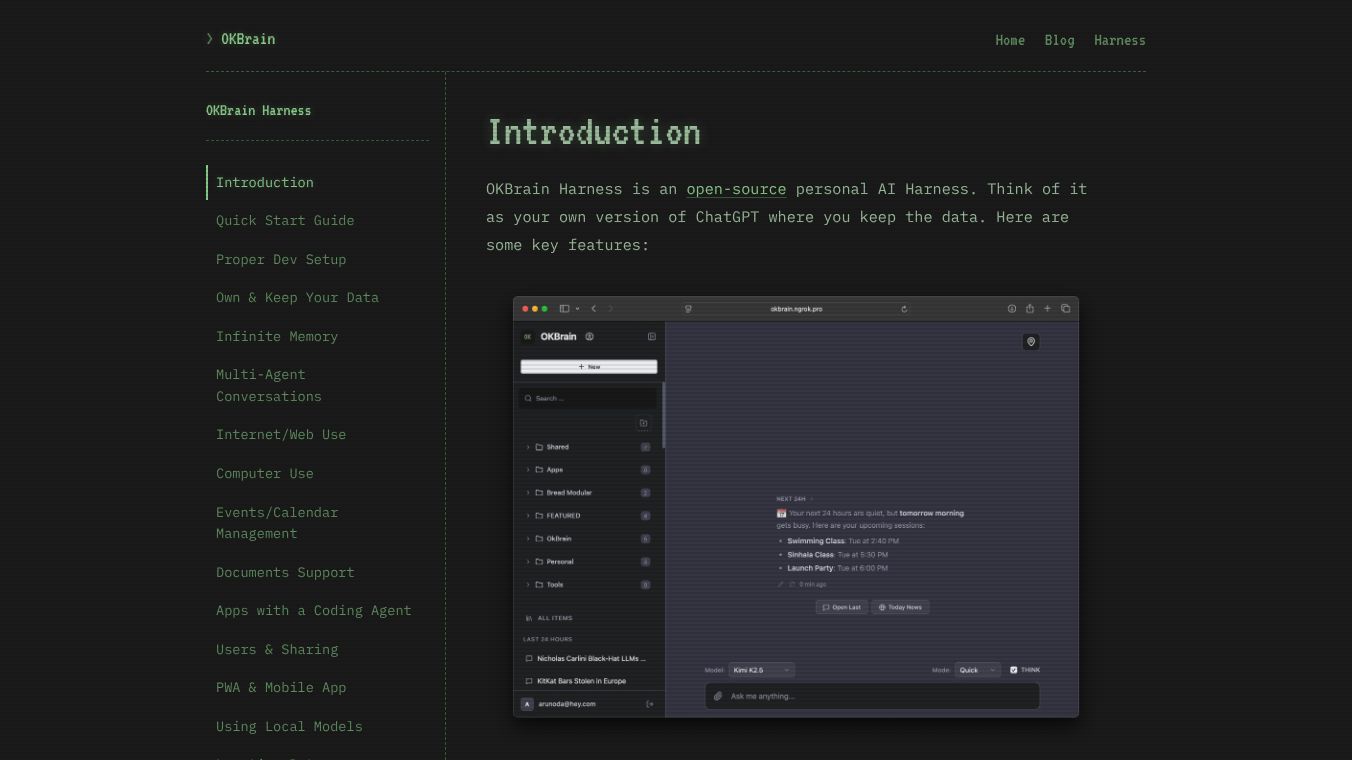Viewport: 1352px width, 760px height.
Task: Click the privacy shield icon by the address bar
Action: coord(688,309)
